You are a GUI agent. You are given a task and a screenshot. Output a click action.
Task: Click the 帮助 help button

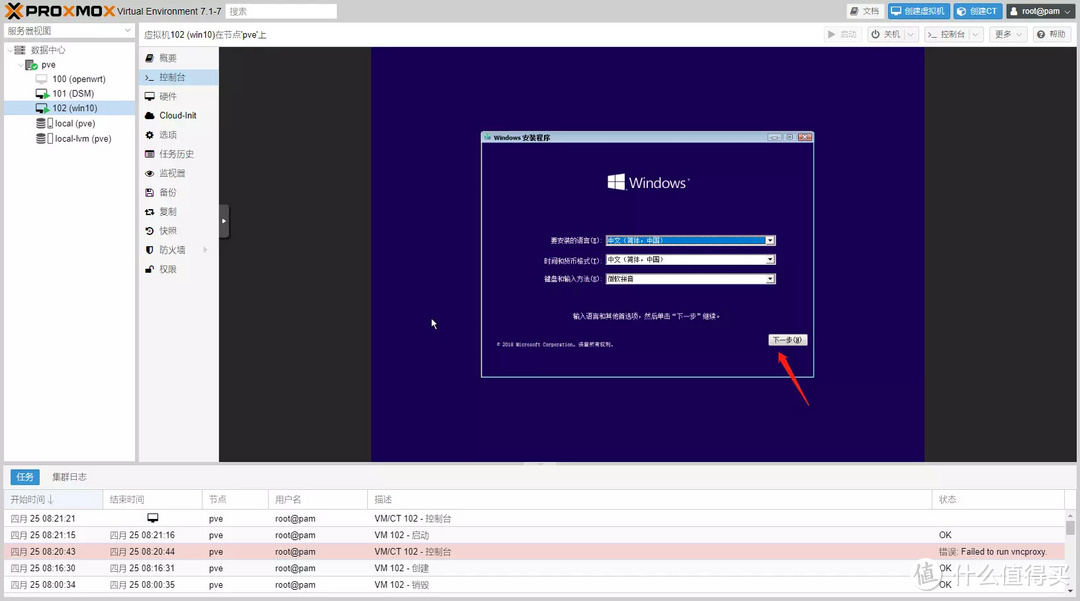(1052, 34)
